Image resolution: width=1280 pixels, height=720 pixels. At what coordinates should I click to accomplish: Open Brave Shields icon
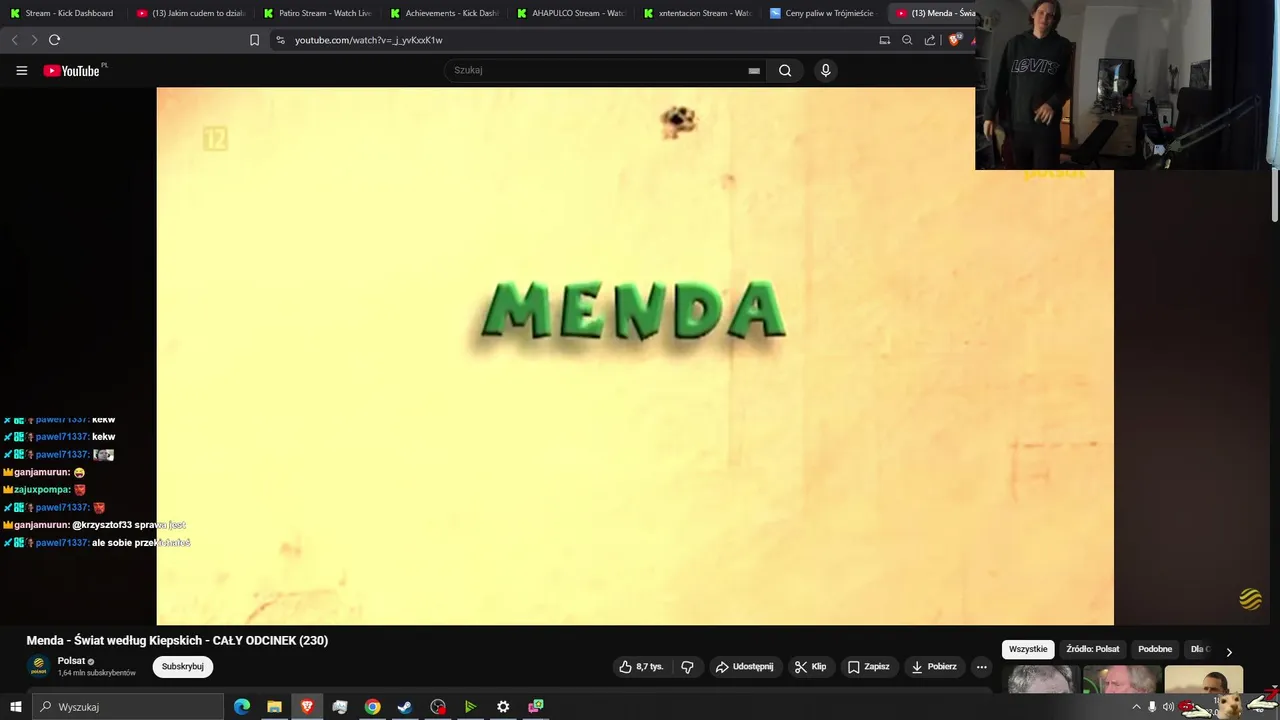tap(955, 40)
